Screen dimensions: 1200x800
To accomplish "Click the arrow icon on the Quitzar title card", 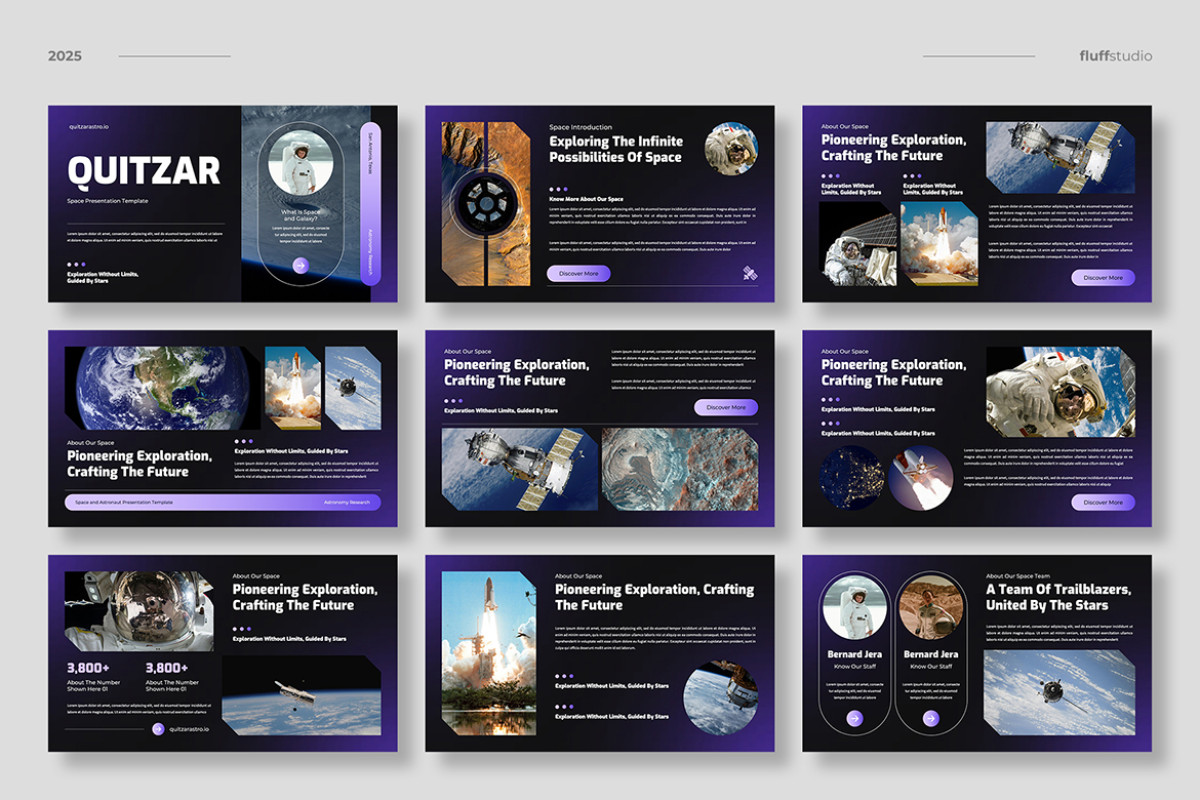I will point(300,266).
